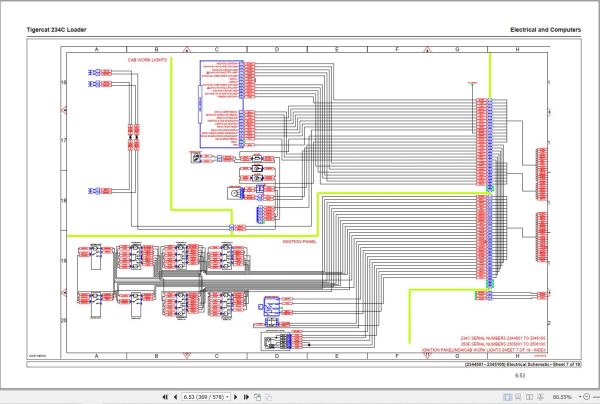Open the zoom level dropdown arrow
This screenshot has width=600, height=404.
pos(580,397)
